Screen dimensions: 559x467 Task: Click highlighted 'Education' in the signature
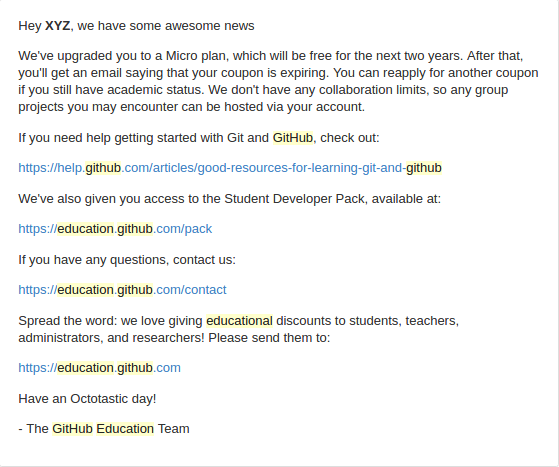[x=125, y=429]
